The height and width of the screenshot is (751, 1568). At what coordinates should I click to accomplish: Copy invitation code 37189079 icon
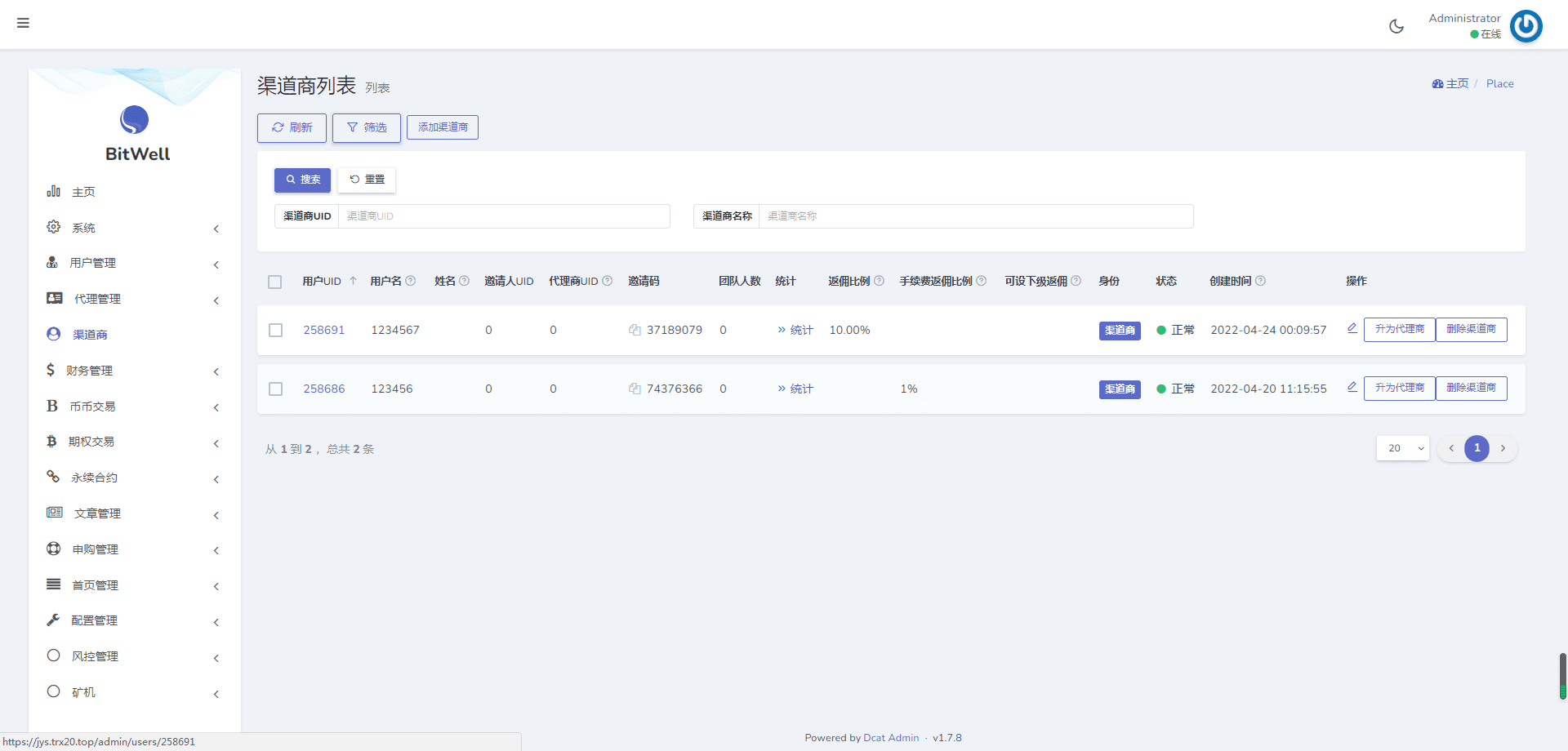coord(635,330)
